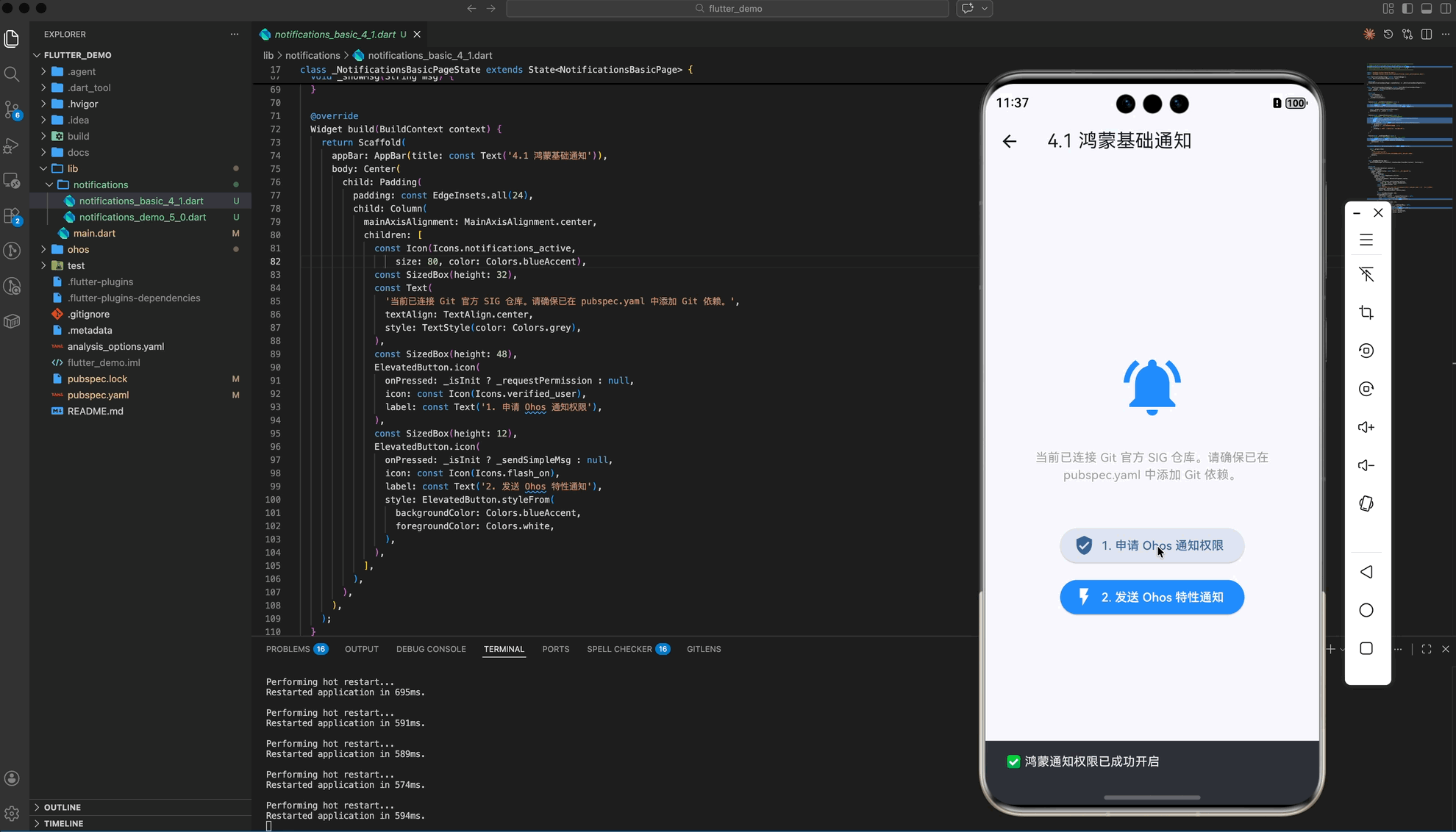Click the emulator rotate device icon

[1366, 503]
